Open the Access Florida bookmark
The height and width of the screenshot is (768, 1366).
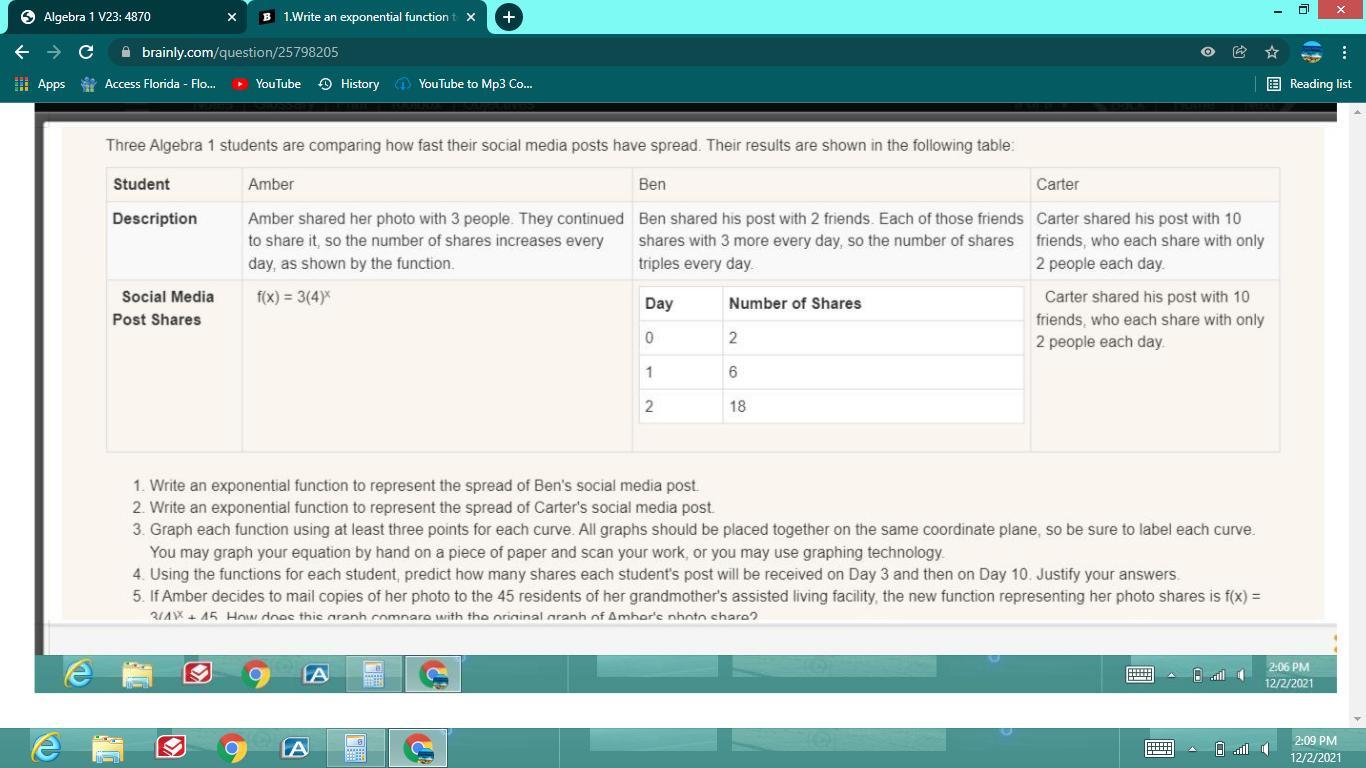point(148,84)
